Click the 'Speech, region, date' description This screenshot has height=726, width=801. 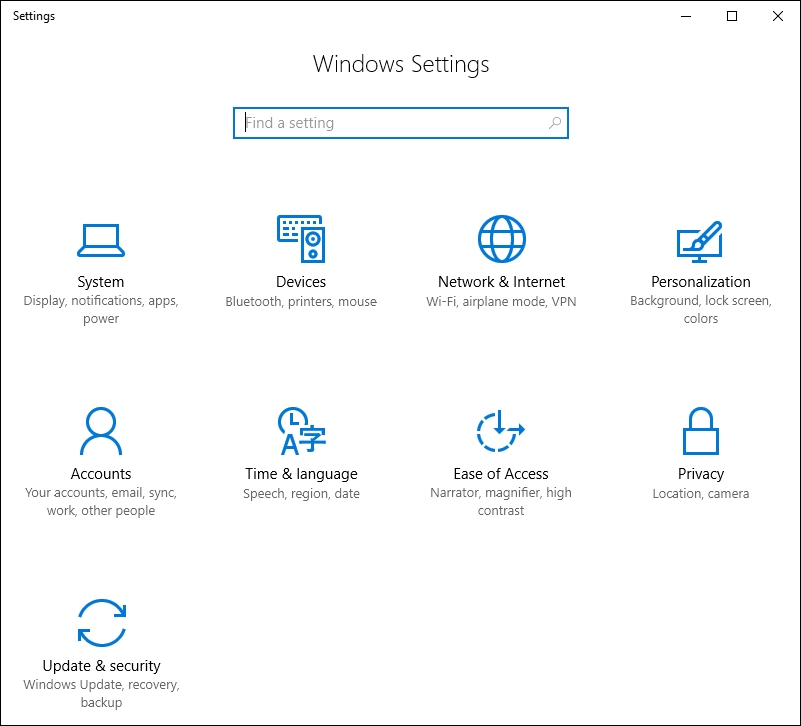pyautogui.click(x=301, y=494)
